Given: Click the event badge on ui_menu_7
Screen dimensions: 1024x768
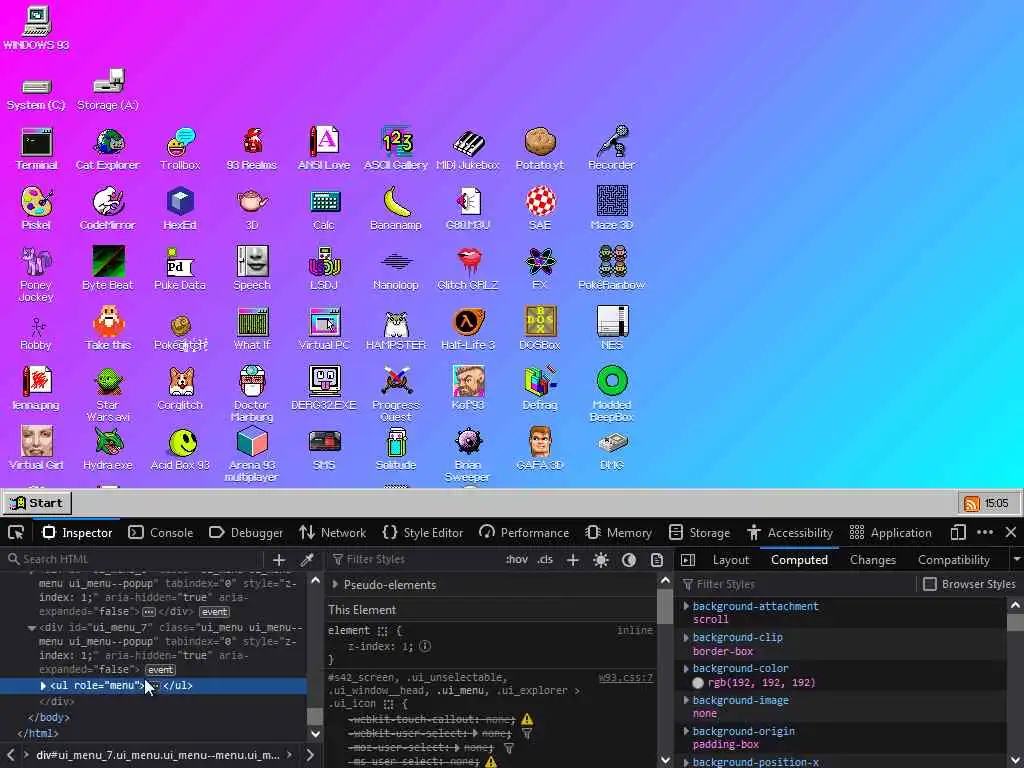Looking at the screenshot, I should coord(160,670).
